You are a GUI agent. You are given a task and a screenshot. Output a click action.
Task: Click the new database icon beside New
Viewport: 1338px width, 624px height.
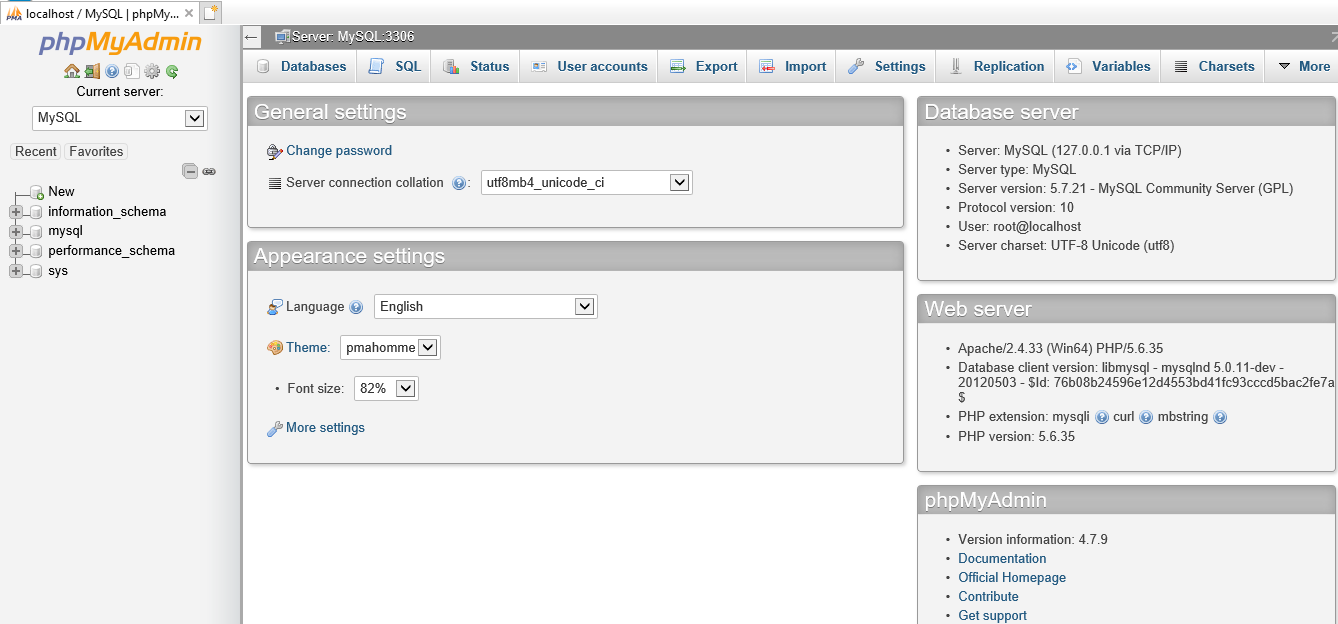(37, 191)
